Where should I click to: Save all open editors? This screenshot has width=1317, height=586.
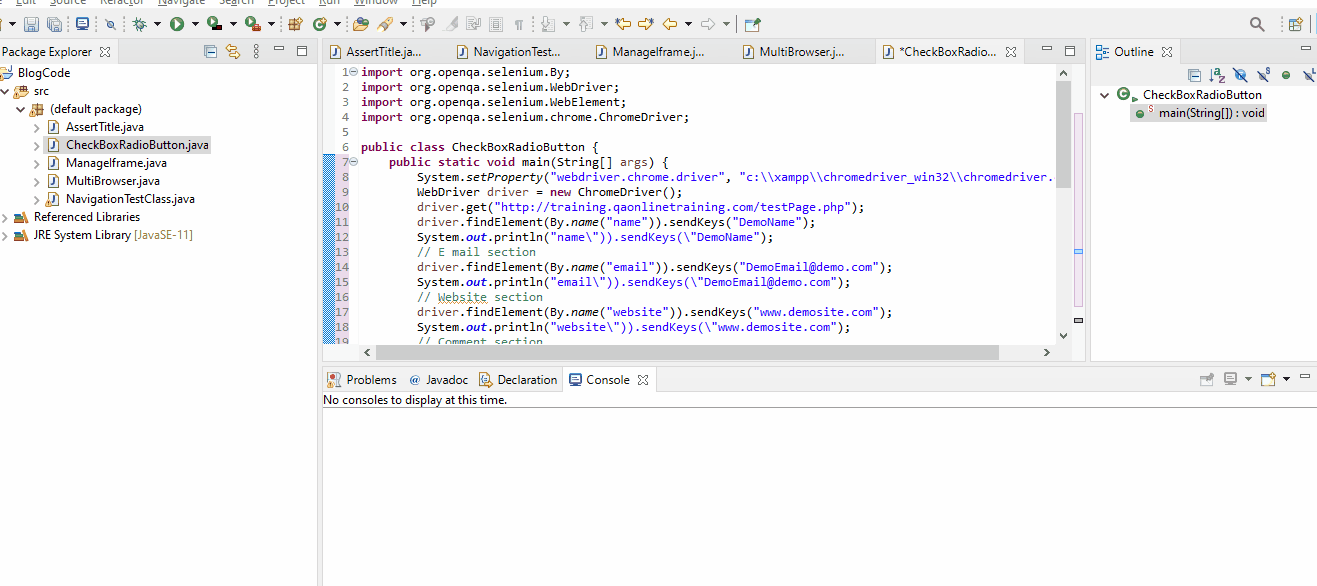(x=55, y=22)
